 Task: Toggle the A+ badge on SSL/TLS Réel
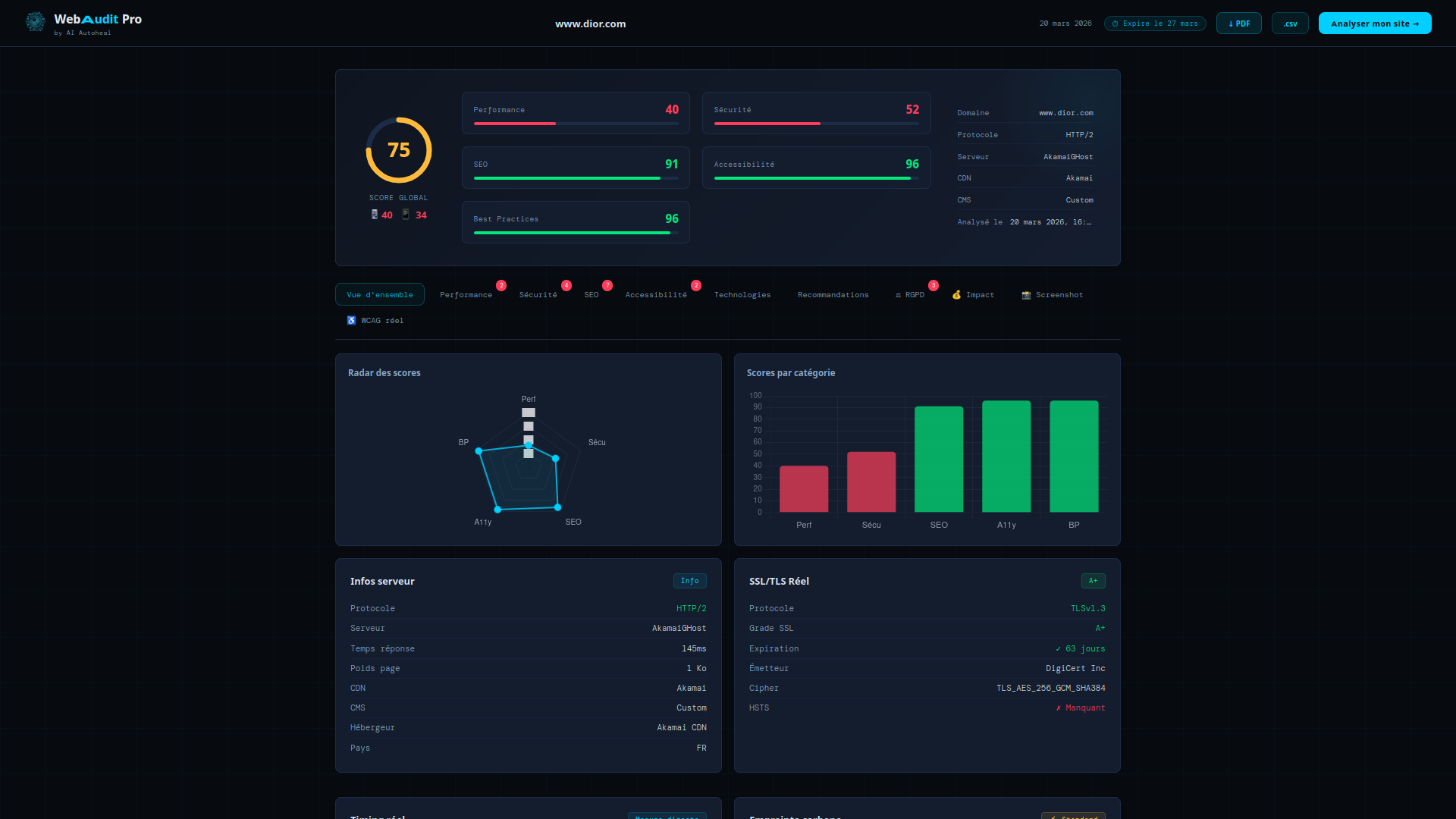coord(1093,580)
